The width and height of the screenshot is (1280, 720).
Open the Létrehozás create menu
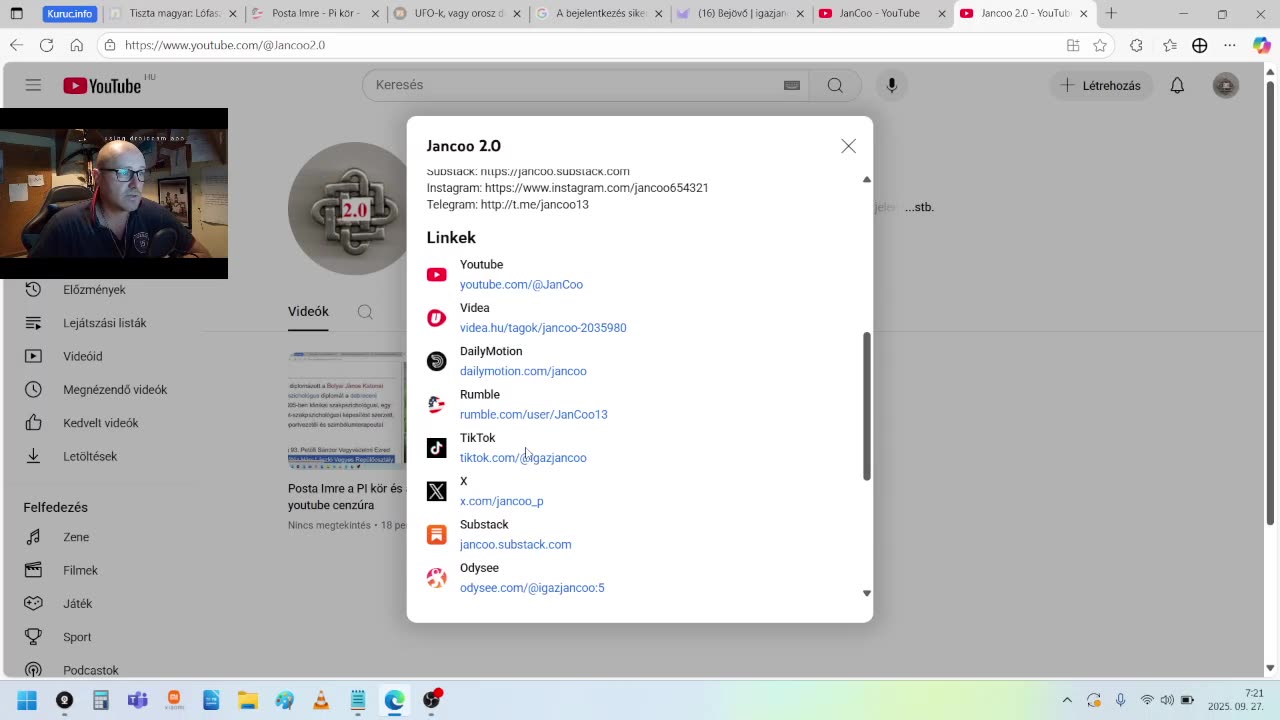tap(1101, 85)
